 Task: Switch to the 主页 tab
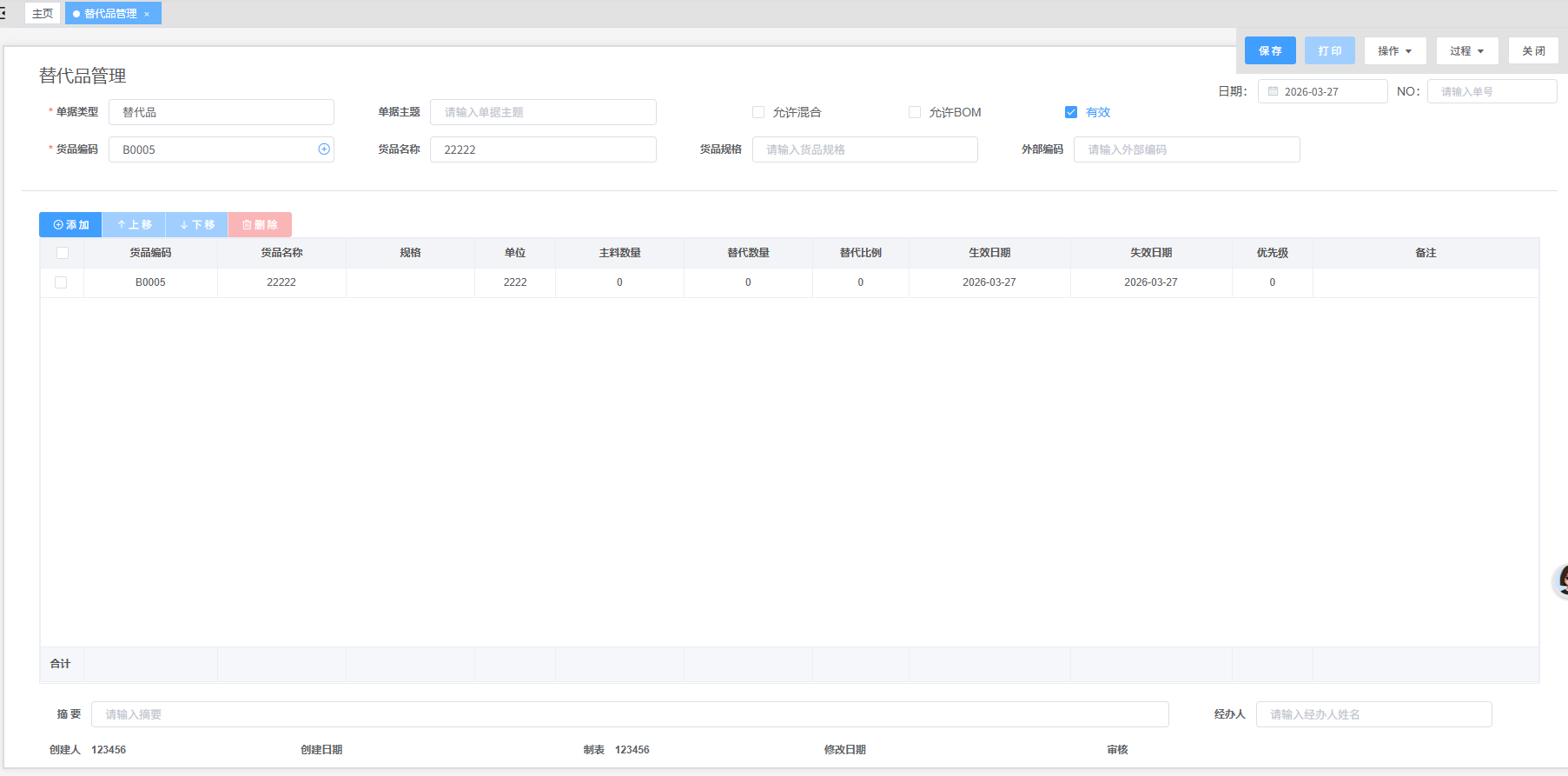click(42, 14)
